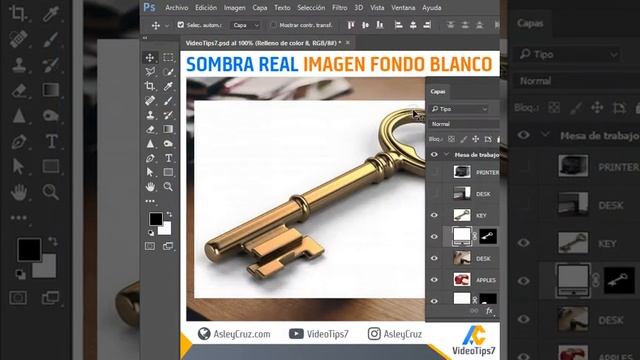Open the Capa auto-select dropdown
This screenshot has height=360, width=640.
pyautogui.click(x=245, y=25)
